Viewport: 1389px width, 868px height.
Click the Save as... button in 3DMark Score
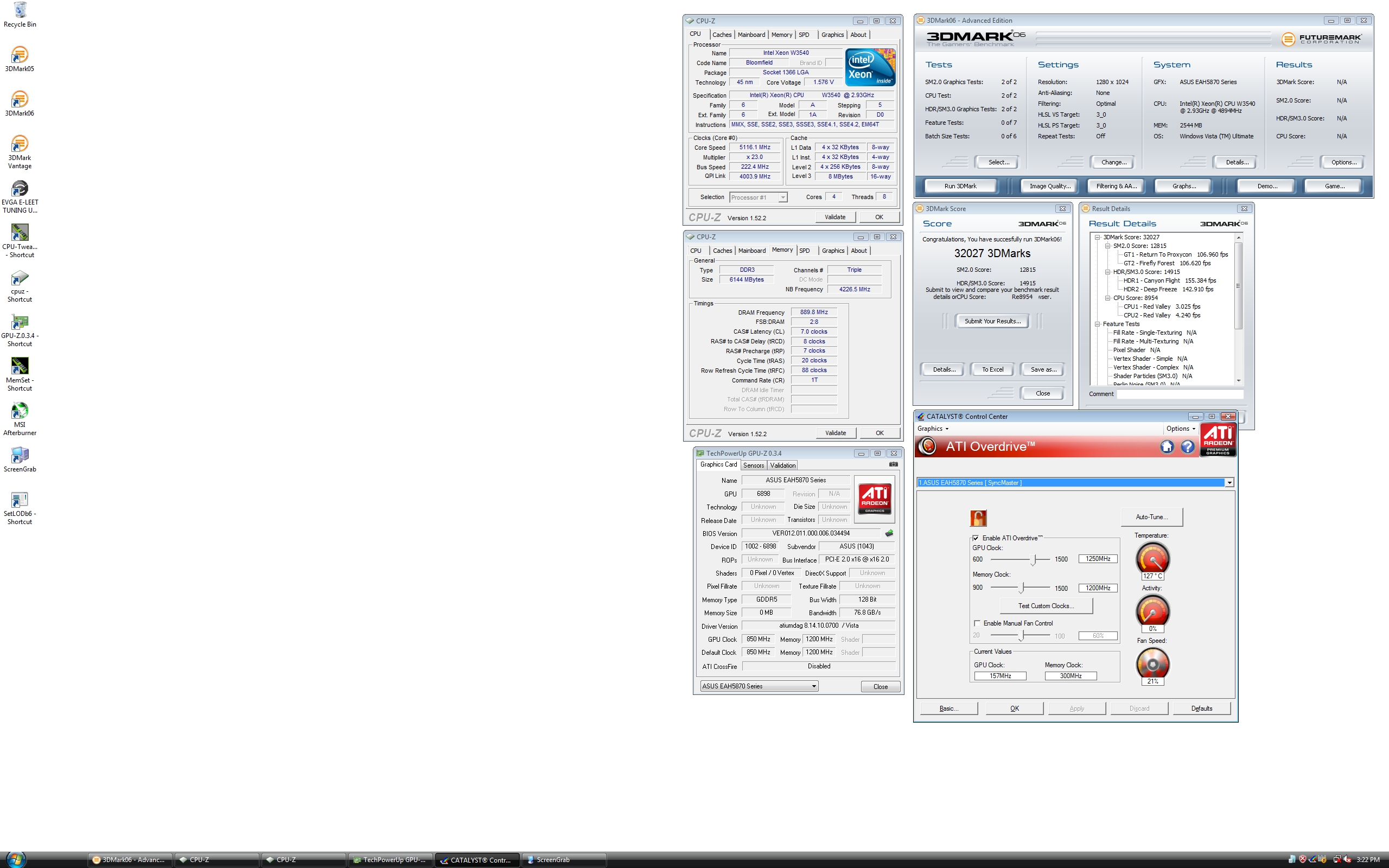coord(1043,369)
